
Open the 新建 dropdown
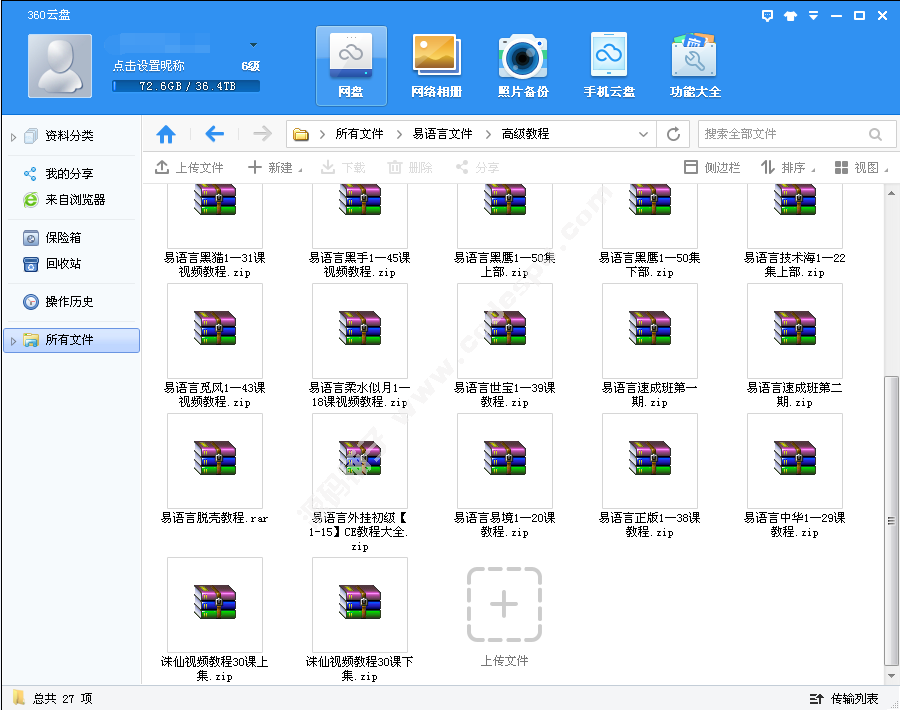point(275,168)
